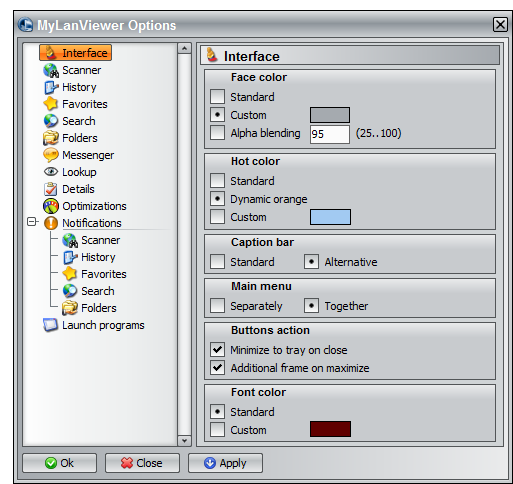
Task: Select Standard font color option
Action: pos(217,412)
